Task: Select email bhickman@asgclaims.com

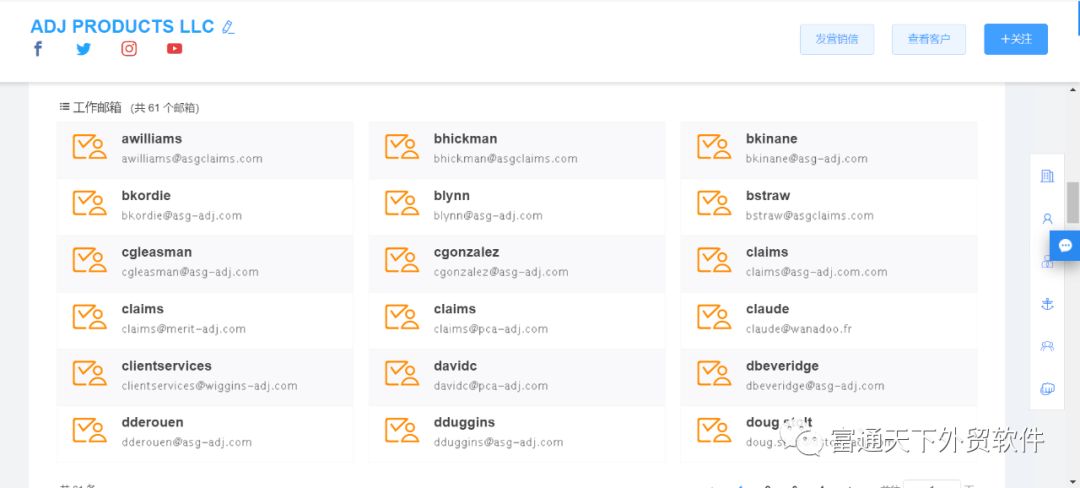Action: 506,159
